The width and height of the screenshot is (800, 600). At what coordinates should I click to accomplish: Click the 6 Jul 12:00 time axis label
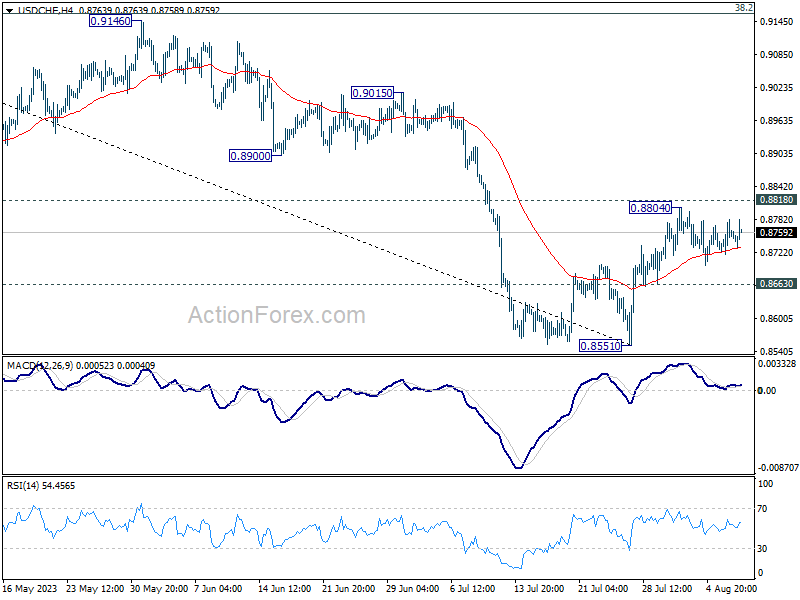[x=472, y=588]
